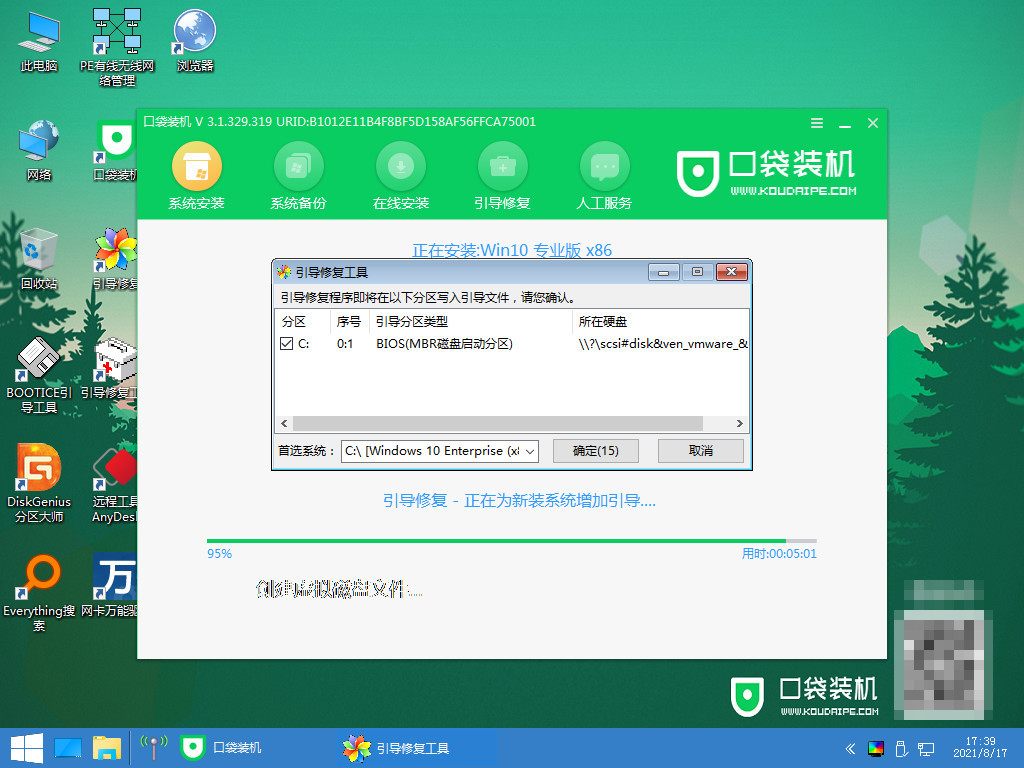Open the 首选系统 system dropdown
The image size is (1024, 768).
click(530, 451)
